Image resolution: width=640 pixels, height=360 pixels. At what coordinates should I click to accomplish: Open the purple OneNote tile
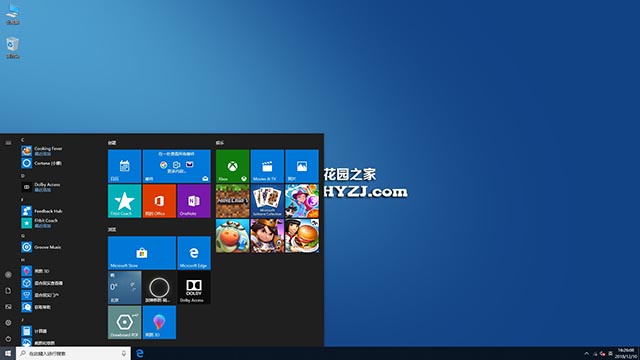click(194, 201)
